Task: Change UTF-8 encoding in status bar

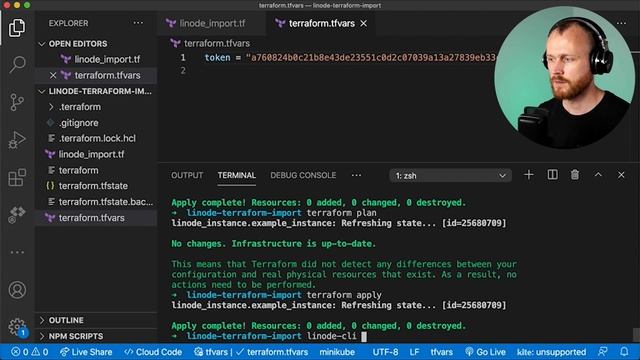Action: click(x=385, y=352)
